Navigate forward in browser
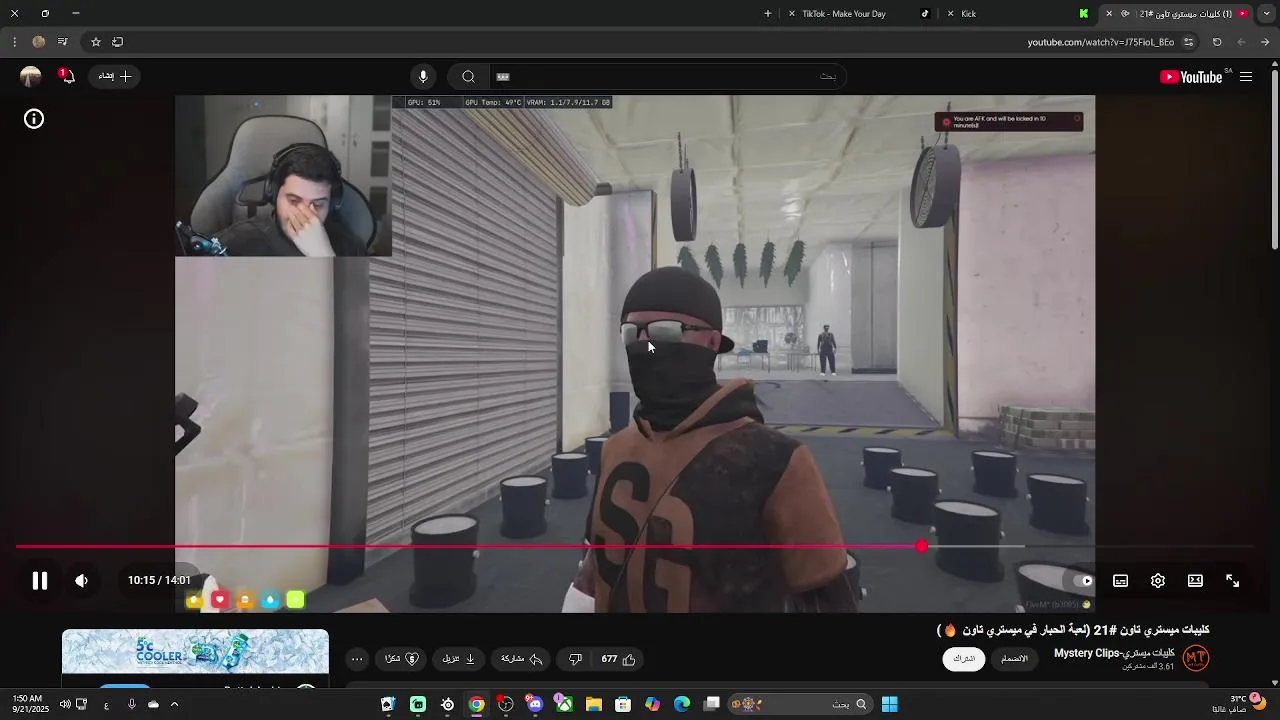Viewport: 1280px width, 720px height. (1241, 42)
